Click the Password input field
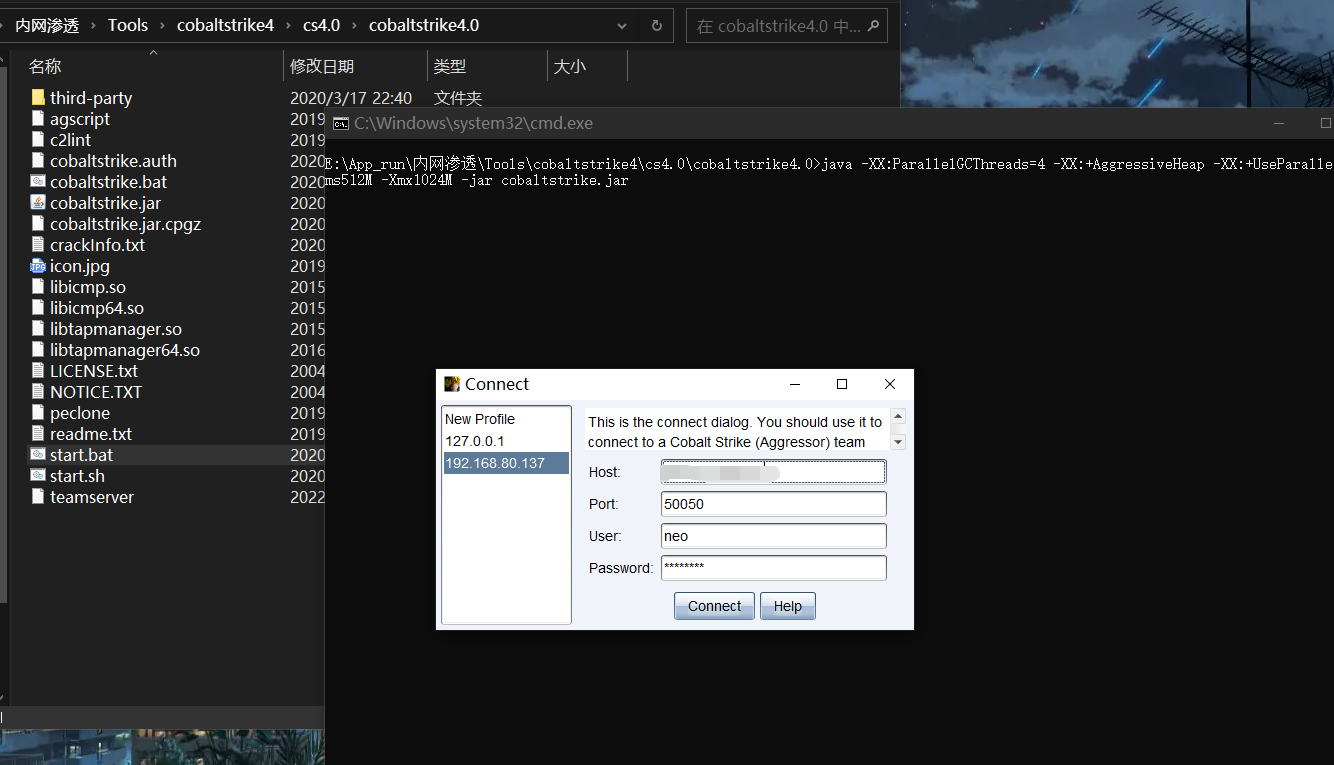 [774, 568]
